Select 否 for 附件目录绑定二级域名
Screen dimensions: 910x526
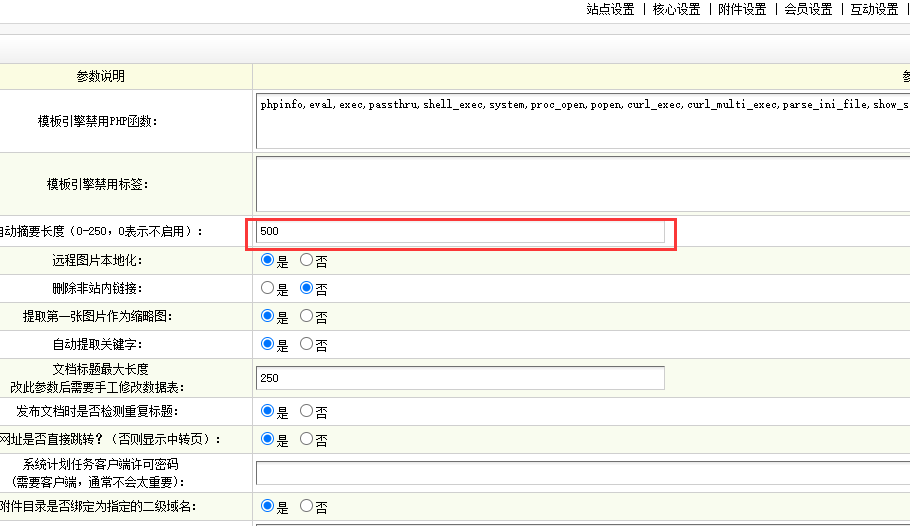(307, 506)
